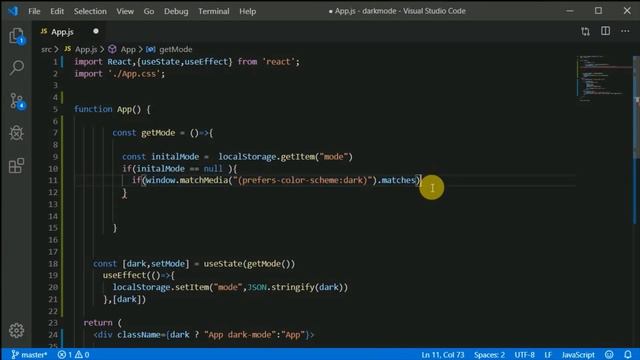Open the Manage gear menu
The image size is (640, 360).
pyautogui.click(x=16, y=330)
